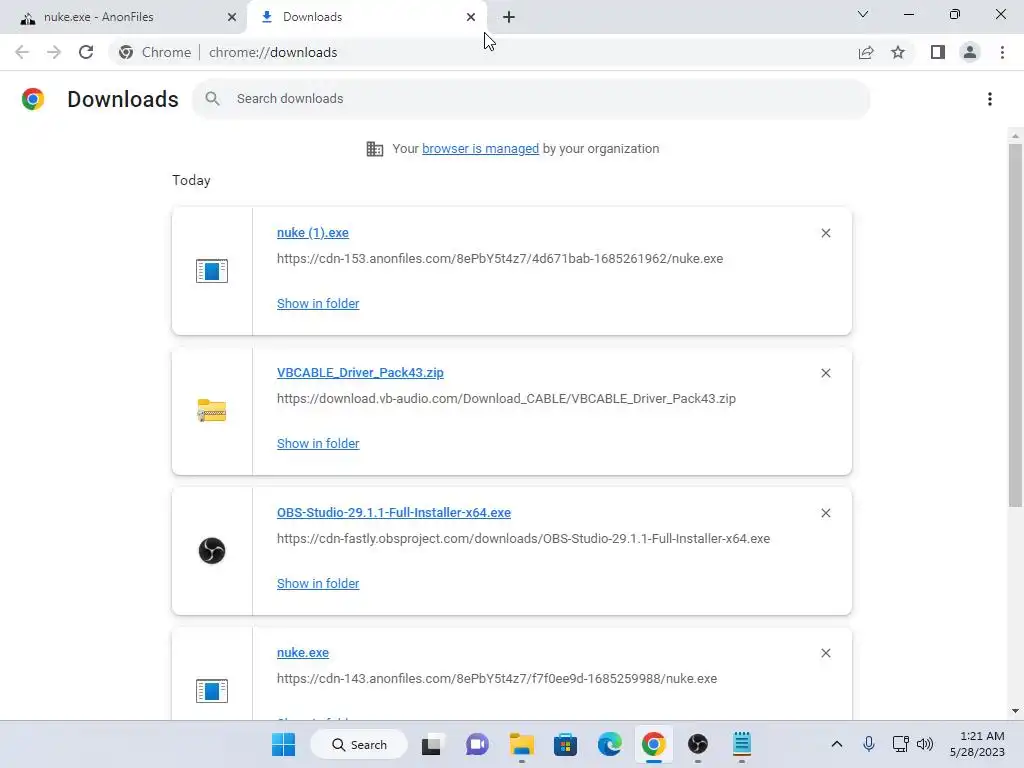
Task: Close the Downloads tab
Action: click(471, 17)
